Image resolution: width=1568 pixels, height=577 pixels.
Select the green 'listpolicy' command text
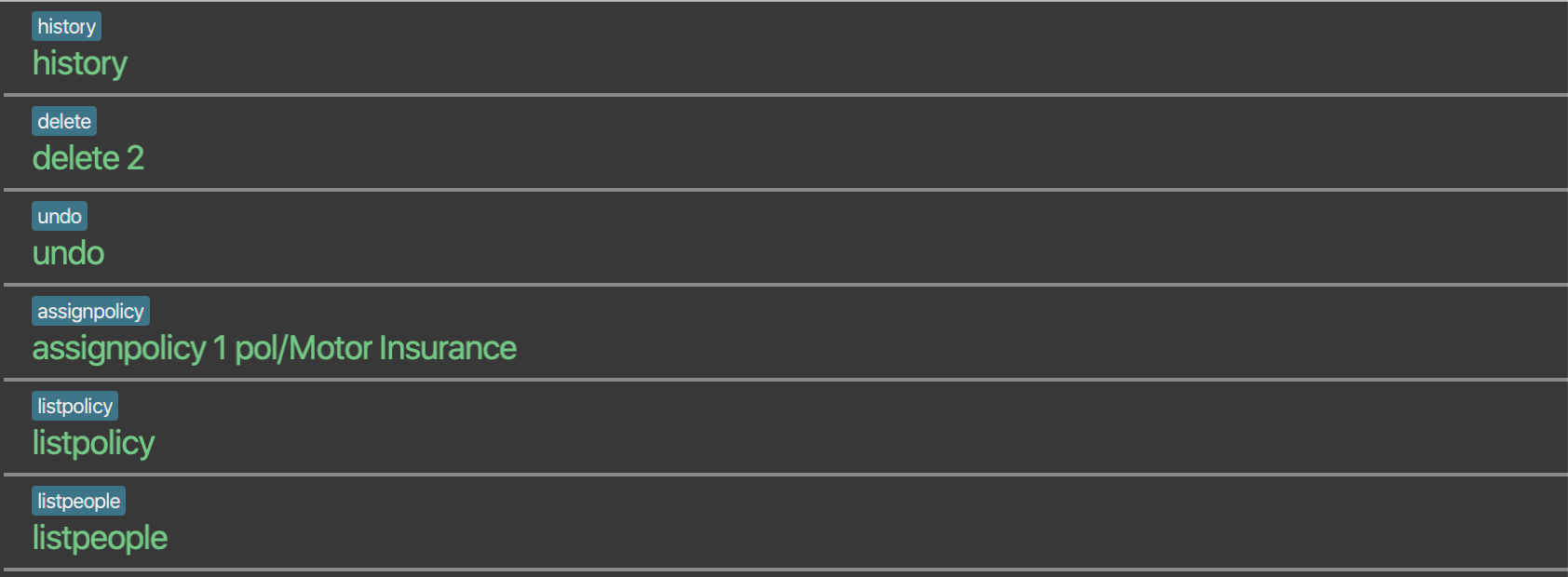click(x=93, y=443)
